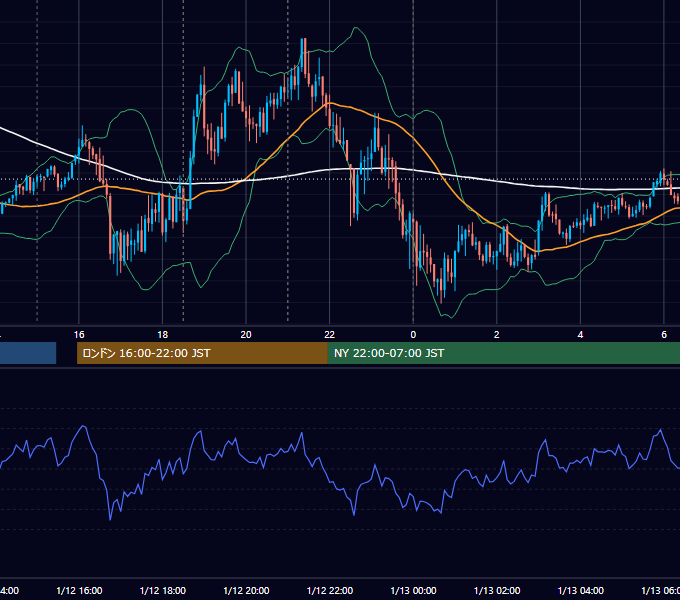This screenshot has width=680, height=600.
Task: Click the '1/13 04:00' date label
Action: point(581,591)
